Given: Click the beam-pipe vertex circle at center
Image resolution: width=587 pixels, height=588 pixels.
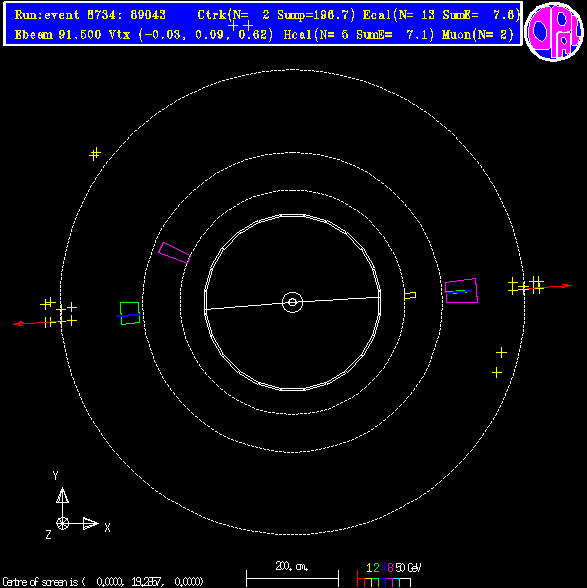Looking at the screenshot, I should (292, 302).
